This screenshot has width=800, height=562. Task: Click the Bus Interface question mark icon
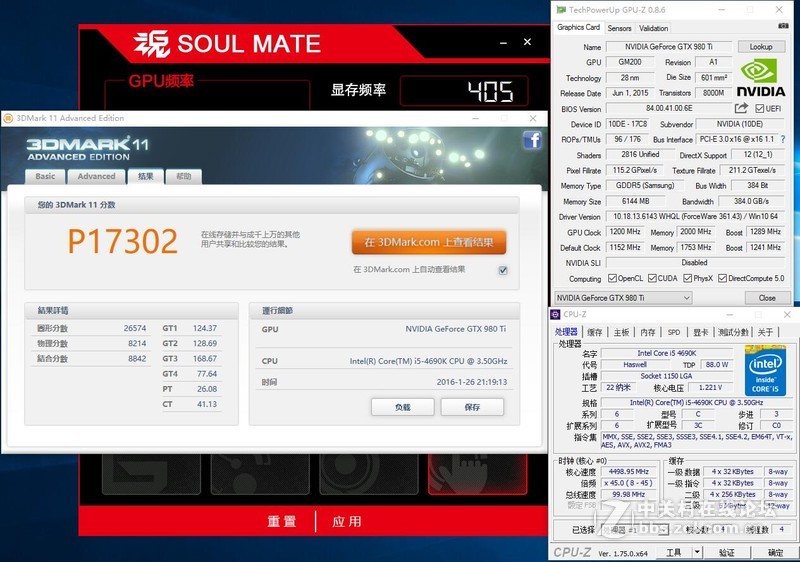783,139
